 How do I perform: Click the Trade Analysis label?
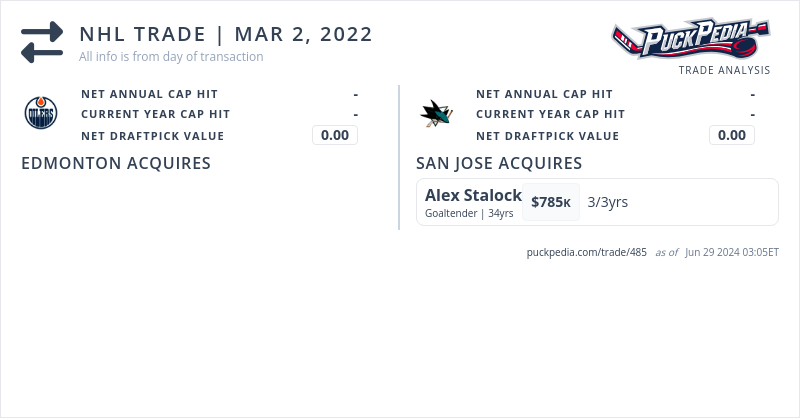coord(724,70)
